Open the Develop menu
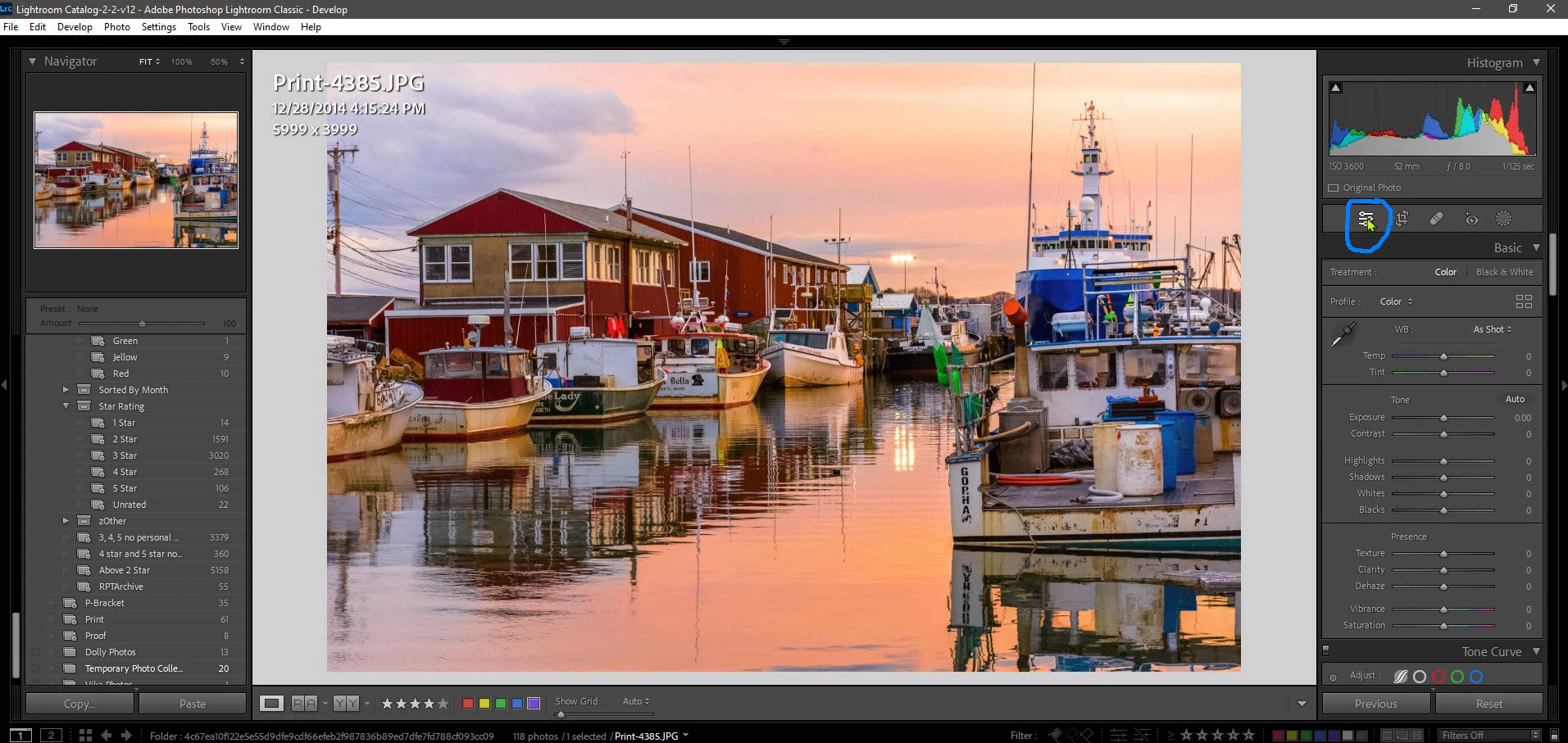Screen dimensions: 1568x743 75,27
